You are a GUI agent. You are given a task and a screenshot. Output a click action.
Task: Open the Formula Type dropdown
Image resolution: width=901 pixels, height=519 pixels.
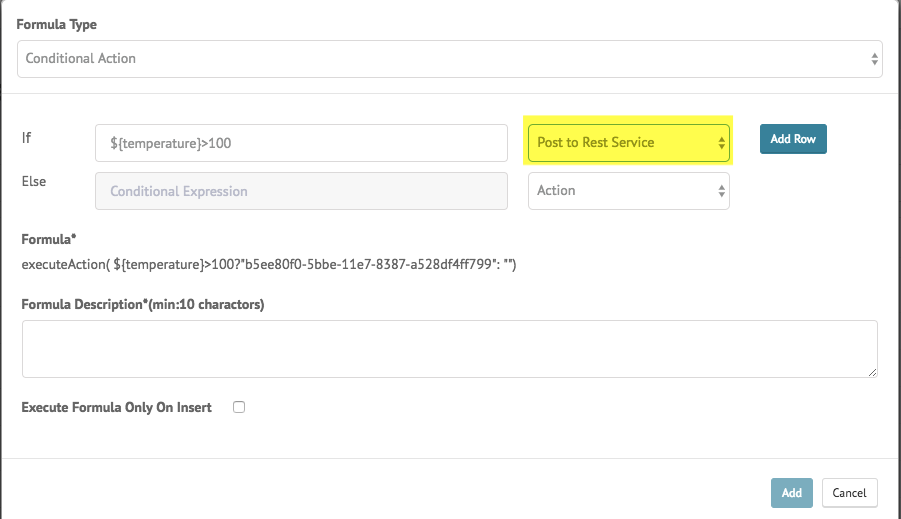[449, 59]
